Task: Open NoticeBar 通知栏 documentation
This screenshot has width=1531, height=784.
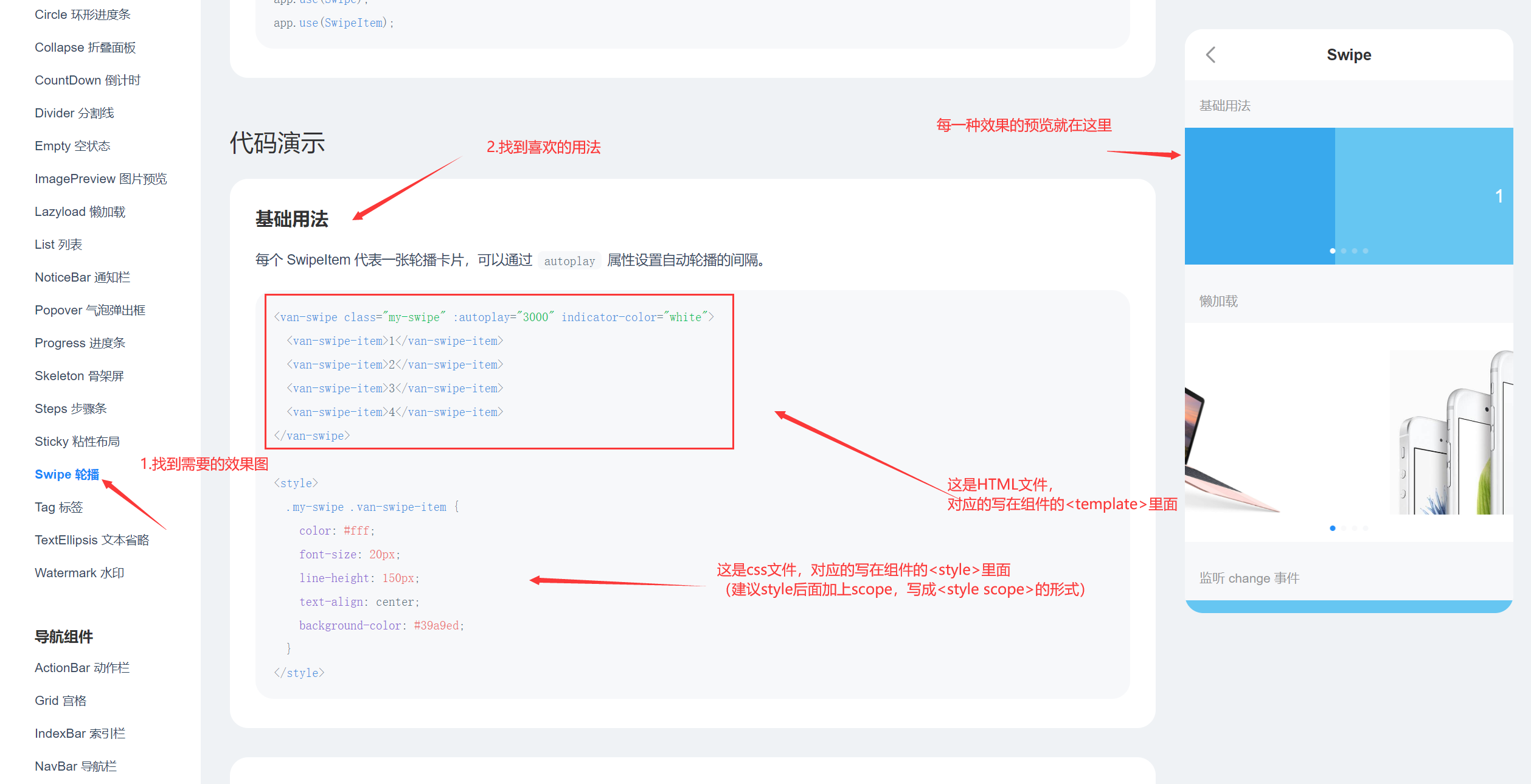Action: 82,277
